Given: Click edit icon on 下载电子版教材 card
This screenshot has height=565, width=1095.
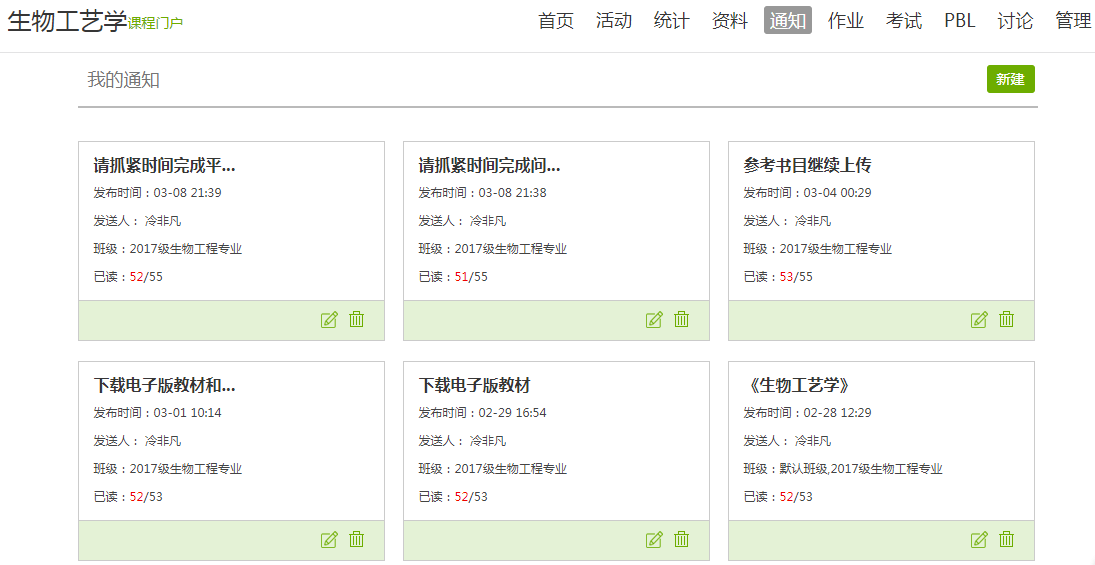Looking at the screenshot, I should pos(654,540).
